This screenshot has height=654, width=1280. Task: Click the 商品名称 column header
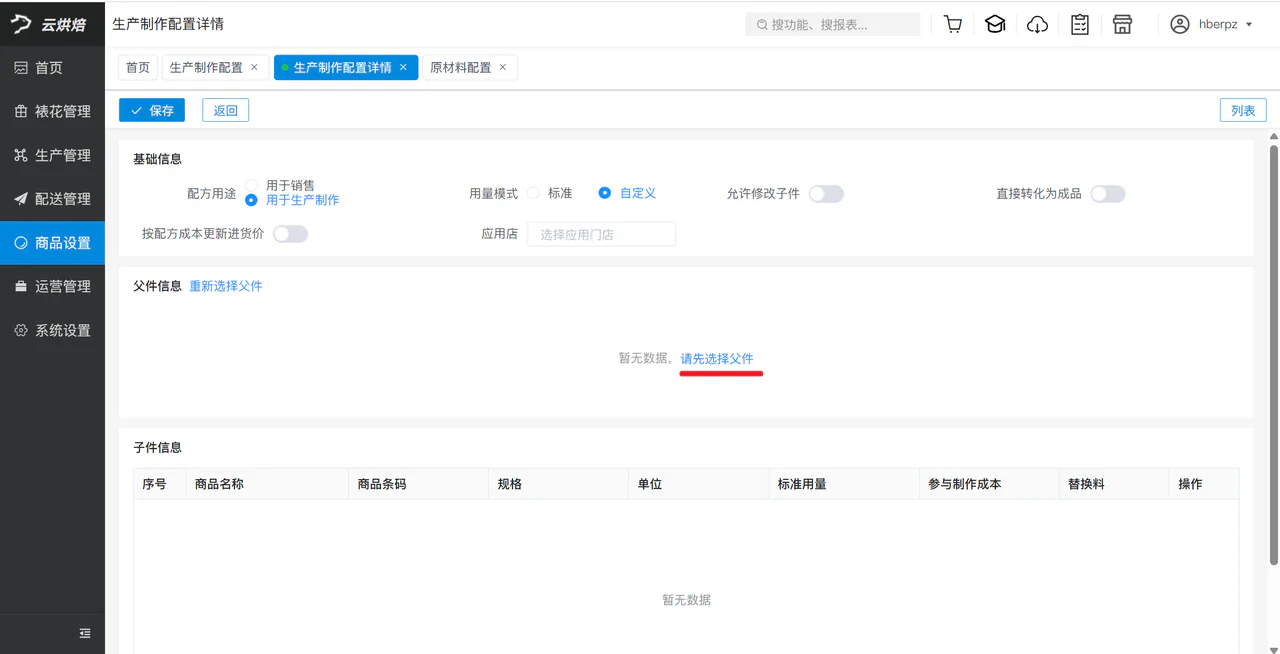pos(267,484)
